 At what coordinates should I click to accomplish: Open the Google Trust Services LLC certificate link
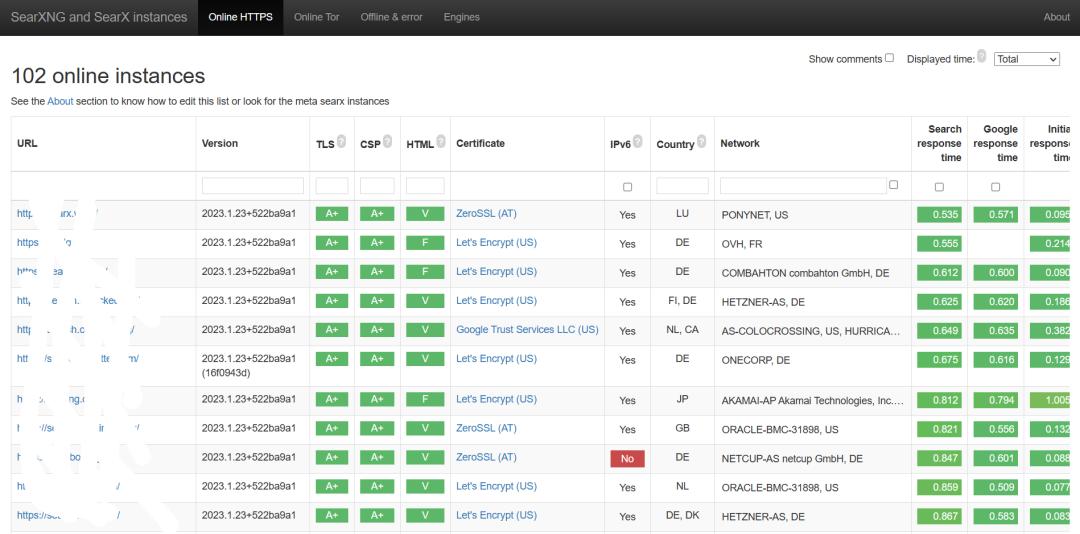coord(527,330)
